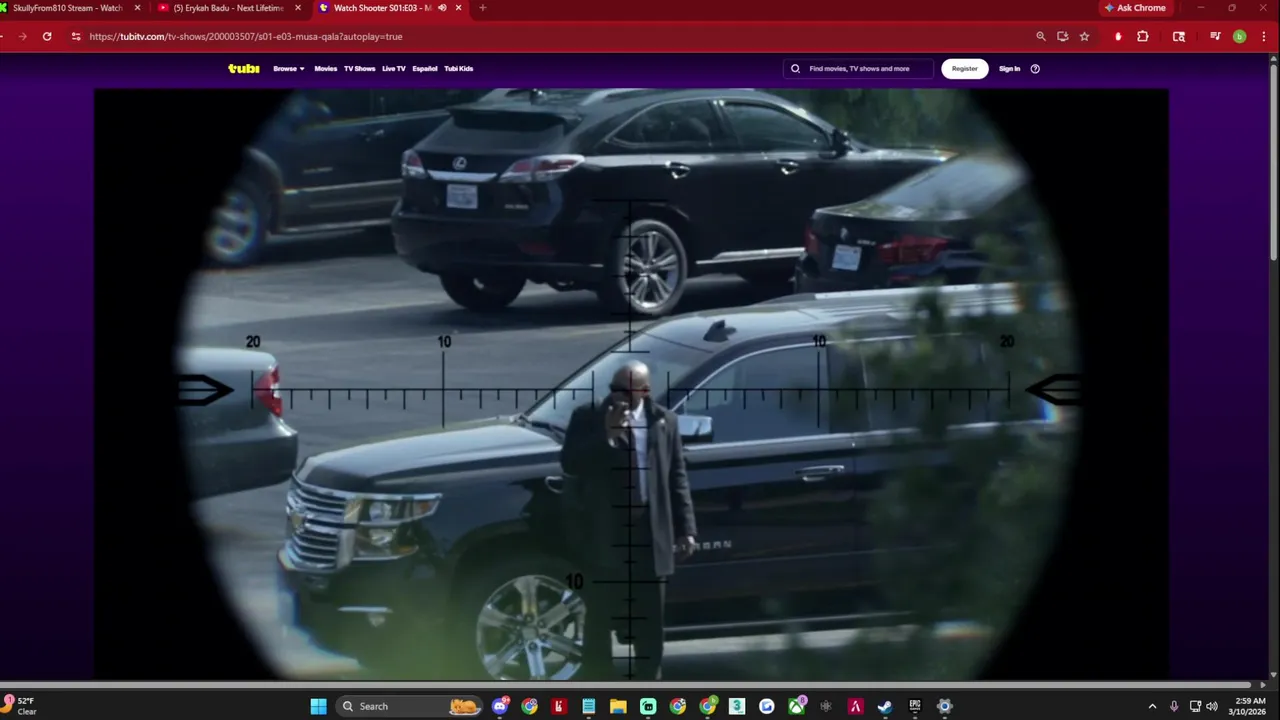1280x720 pixels.
Task: Focus the Find movies, TV shows search field
Action: tap(858, 69)
